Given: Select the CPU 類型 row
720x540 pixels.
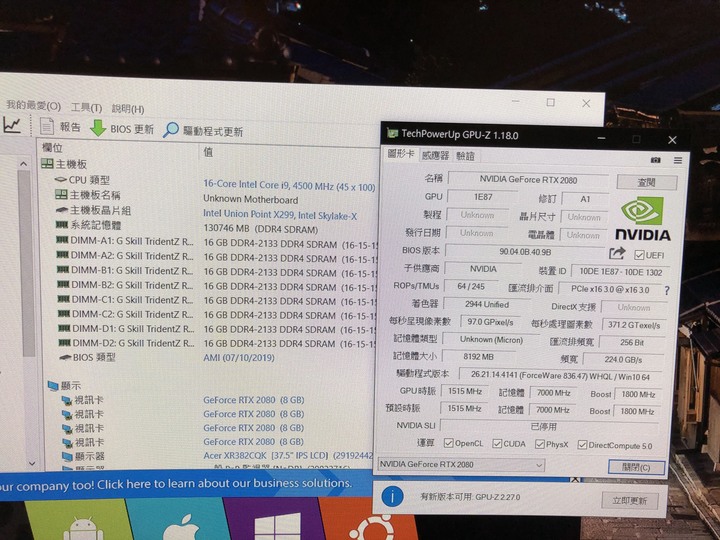Looking at the screenshot, I should 82,180.
